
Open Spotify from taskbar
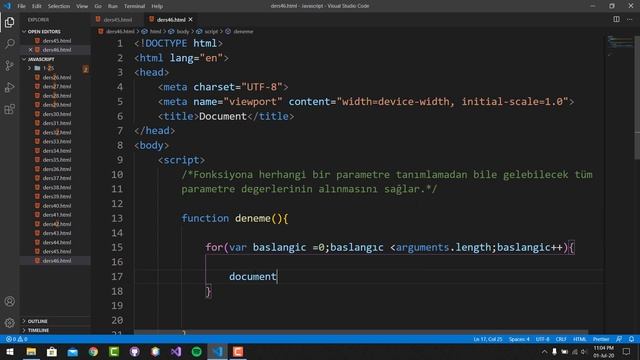(x=196, y=352)
